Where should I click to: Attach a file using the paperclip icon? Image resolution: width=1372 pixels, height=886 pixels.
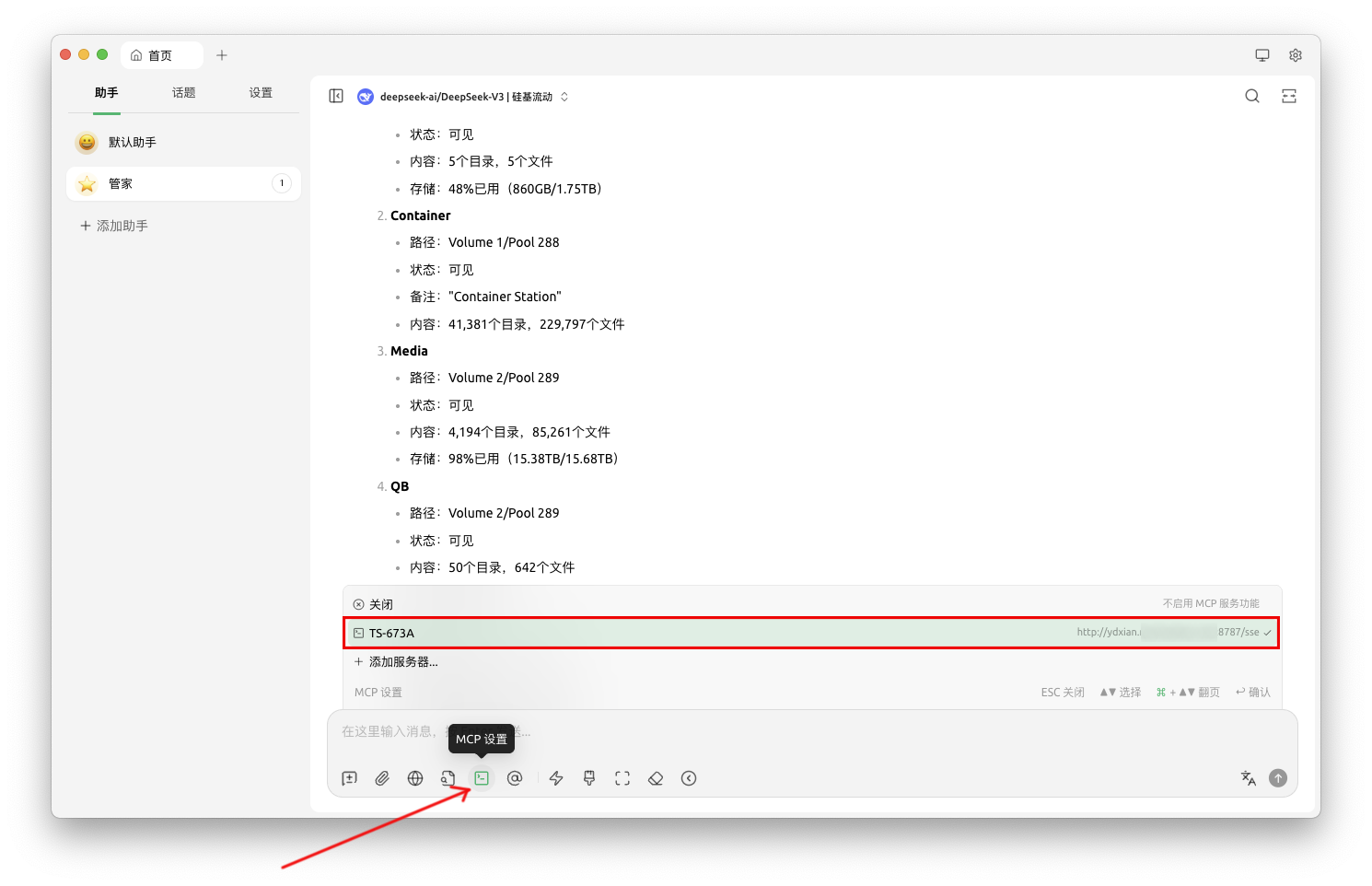[382, 778]
